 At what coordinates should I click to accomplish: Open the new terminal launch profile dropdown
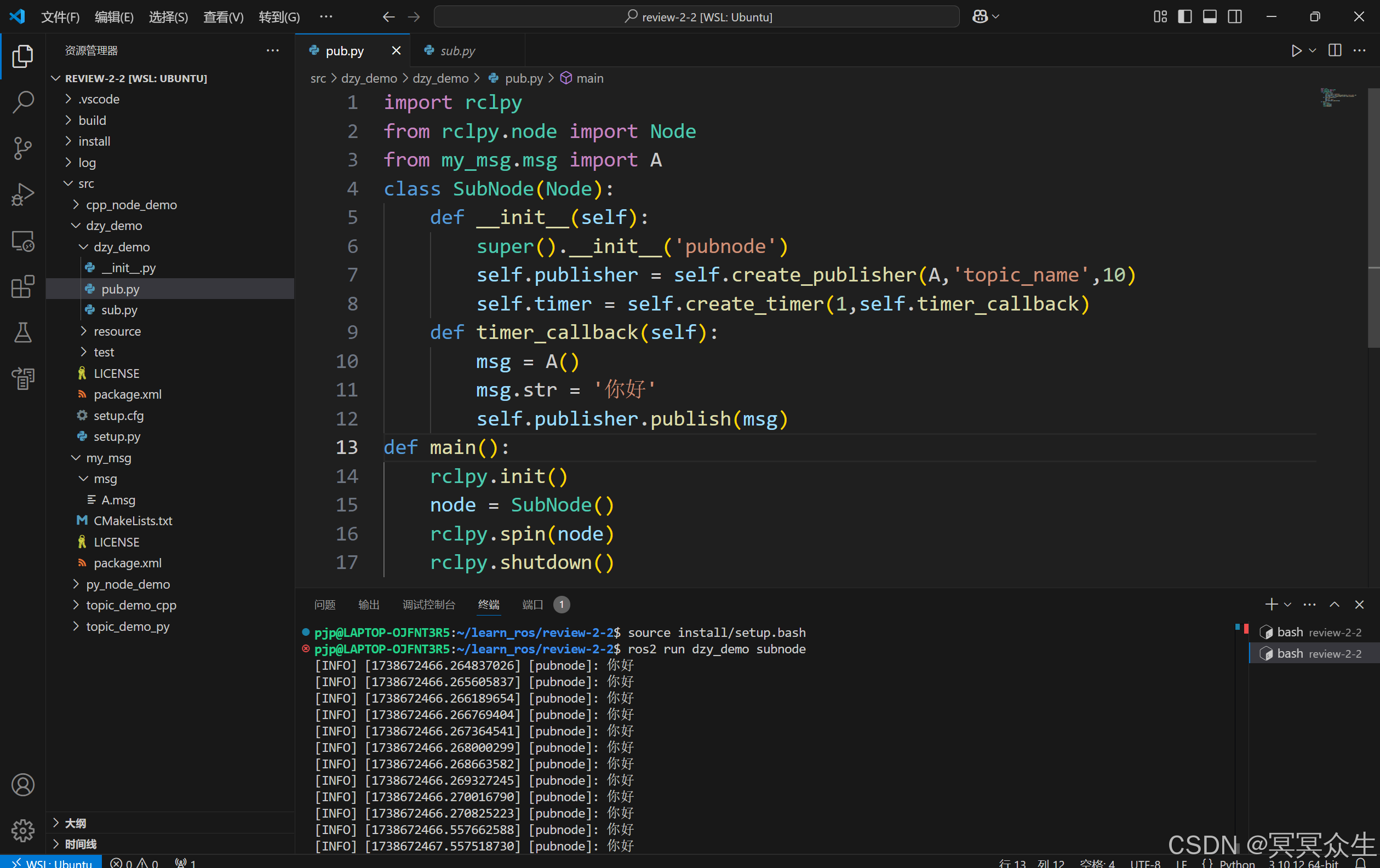click(x=1289, y=605)
